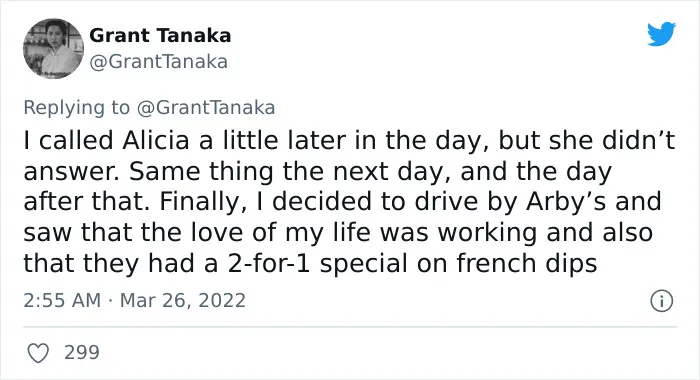Viewport: 700px width, 380px height.
Task: Open the @GrantTanaka handle below the name
Action: pos(158,62)
